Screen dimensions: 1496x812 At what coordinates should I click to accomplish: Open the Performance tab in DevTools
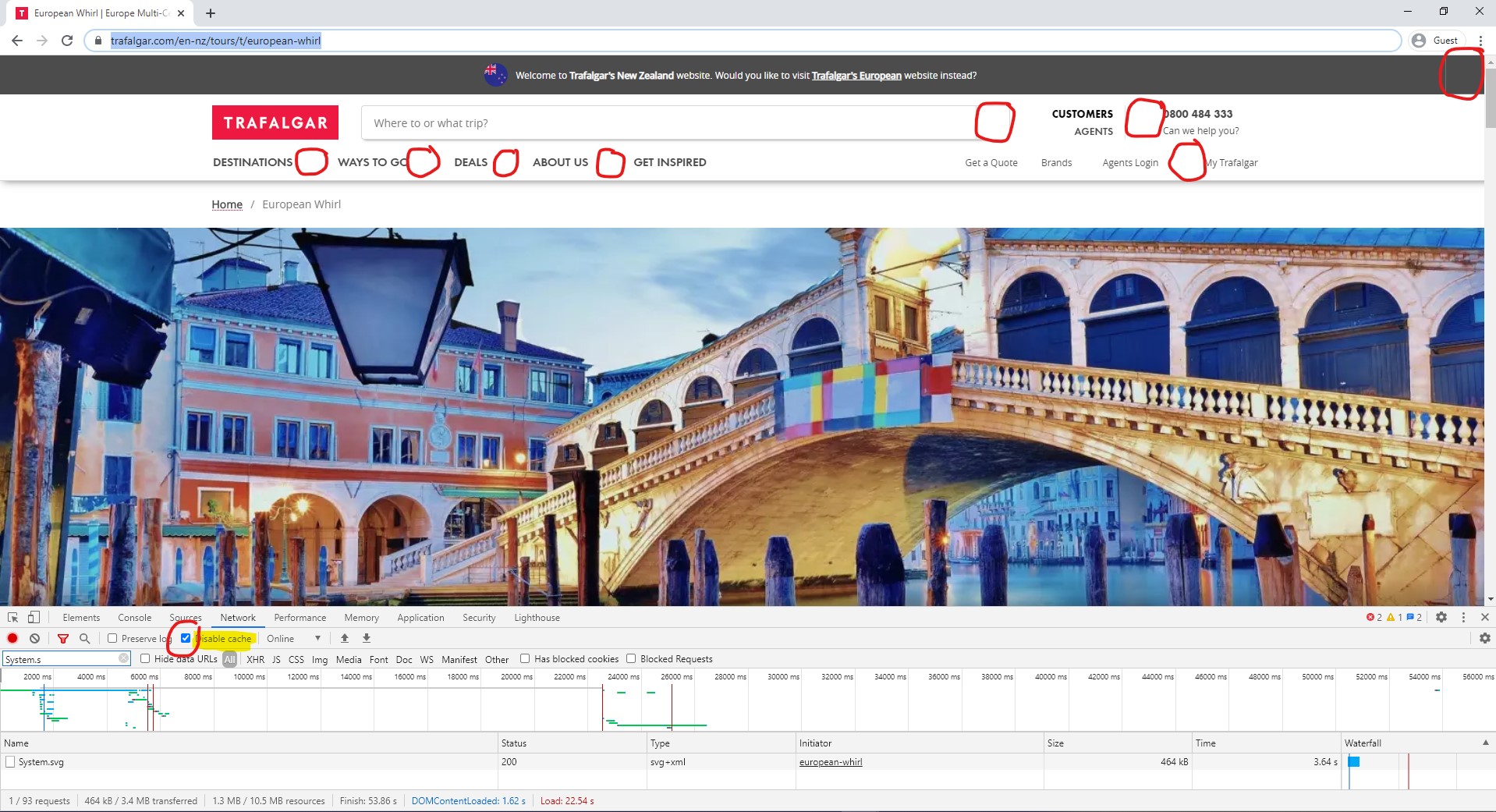(300, 618)
